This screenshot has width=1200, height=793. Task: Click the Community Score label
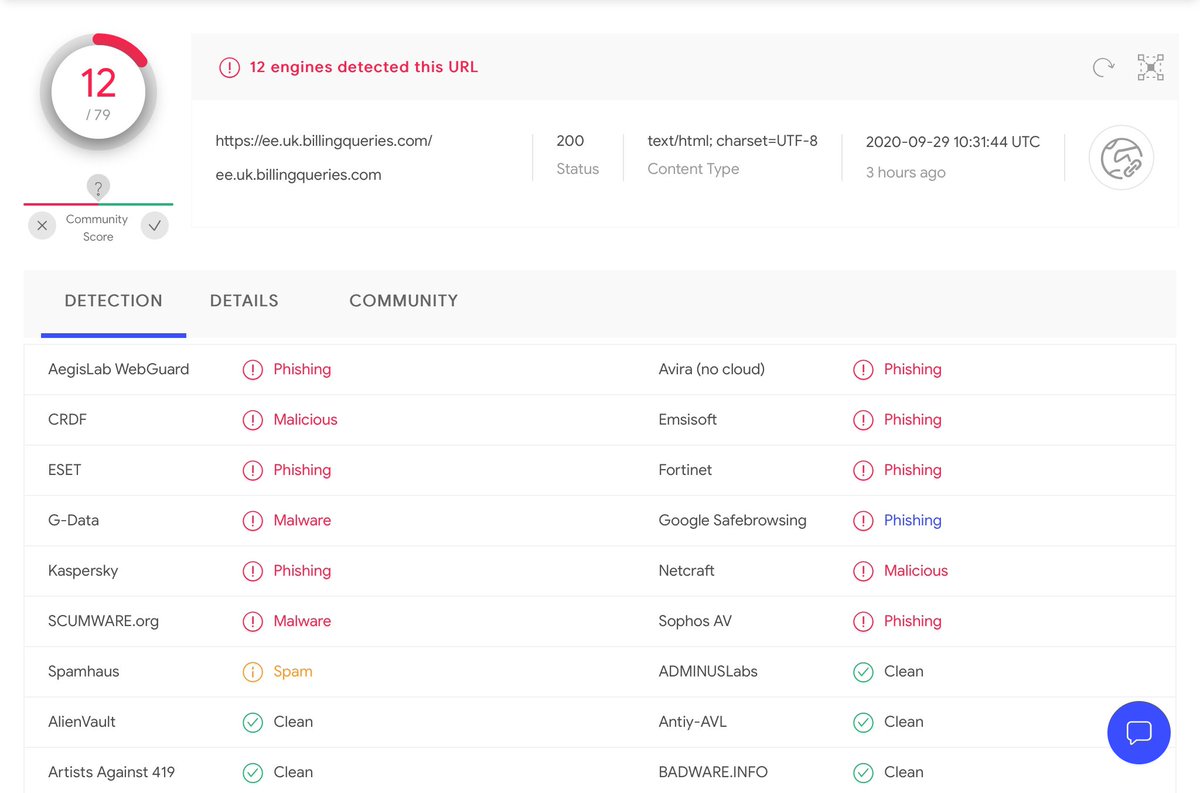(x=97, y=228)
